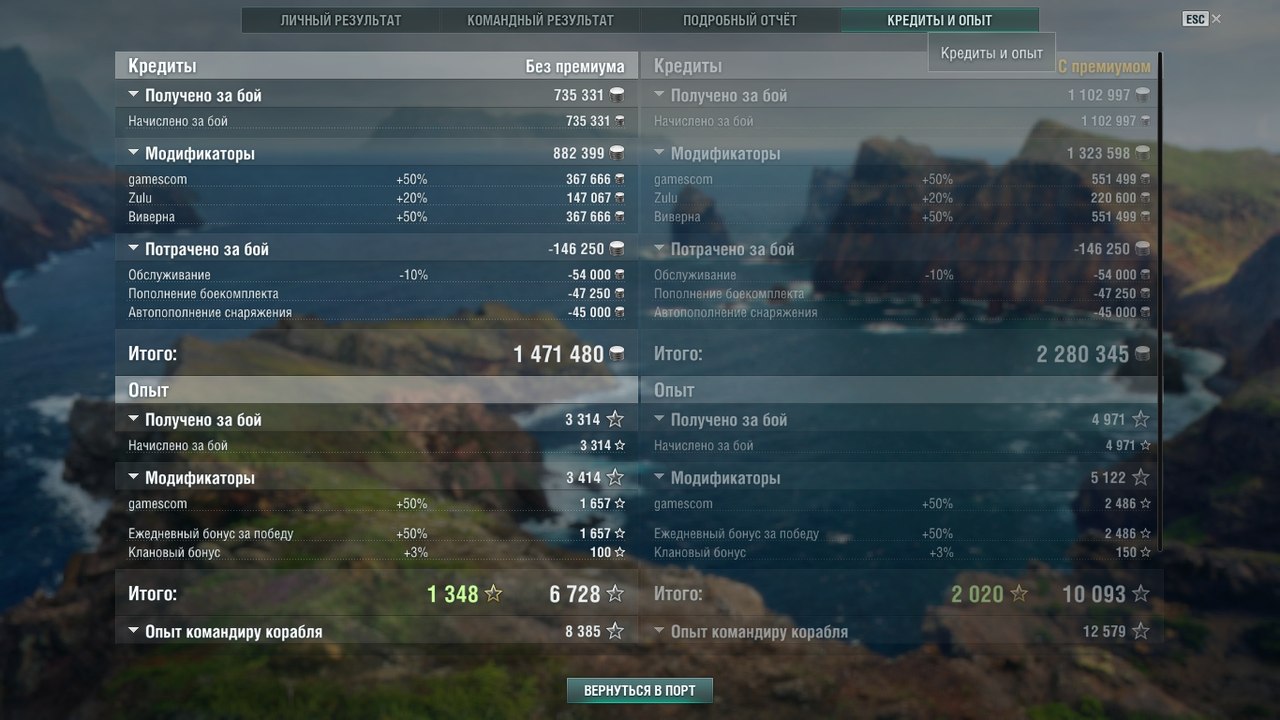Click the coin icon next to Модификаторы 882 399

point(617,153)
